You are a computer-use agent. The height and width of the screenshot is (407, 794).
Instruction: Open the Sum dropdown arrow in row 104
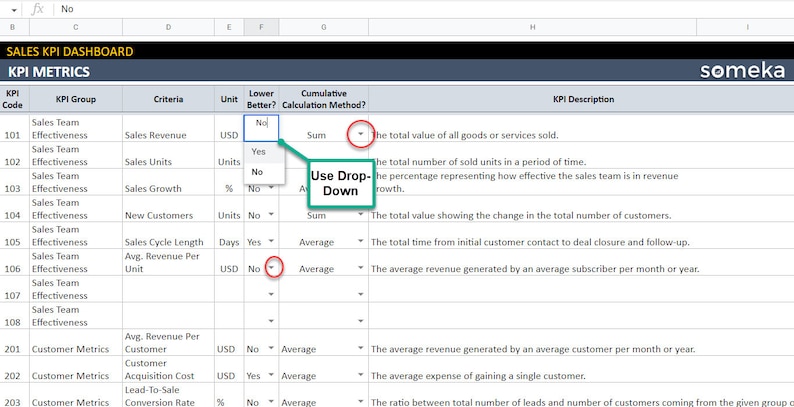pos(361,215)
